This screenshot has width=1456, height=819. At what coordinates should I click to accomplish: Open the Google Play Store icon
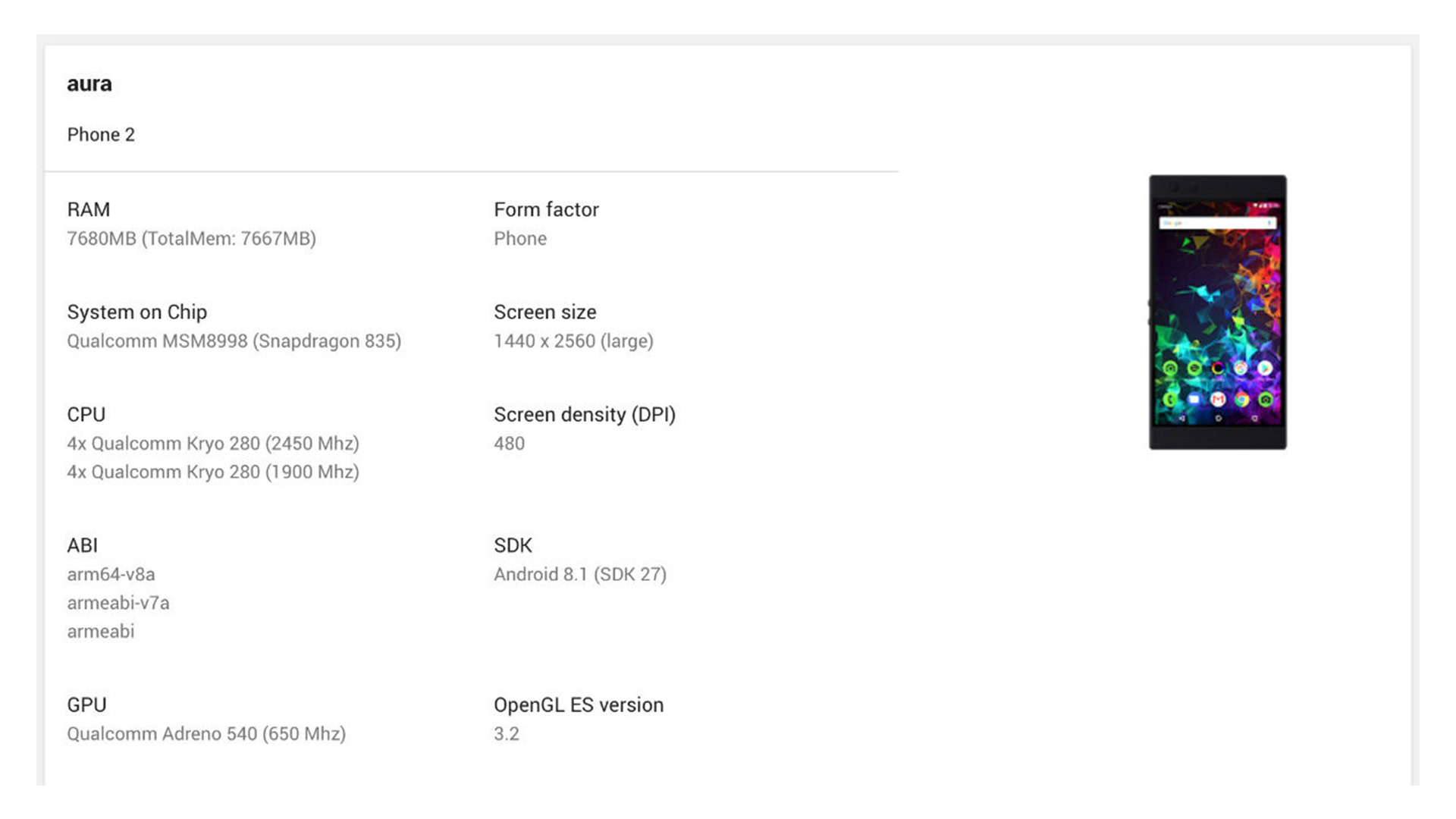click(x=1265, y=369)
